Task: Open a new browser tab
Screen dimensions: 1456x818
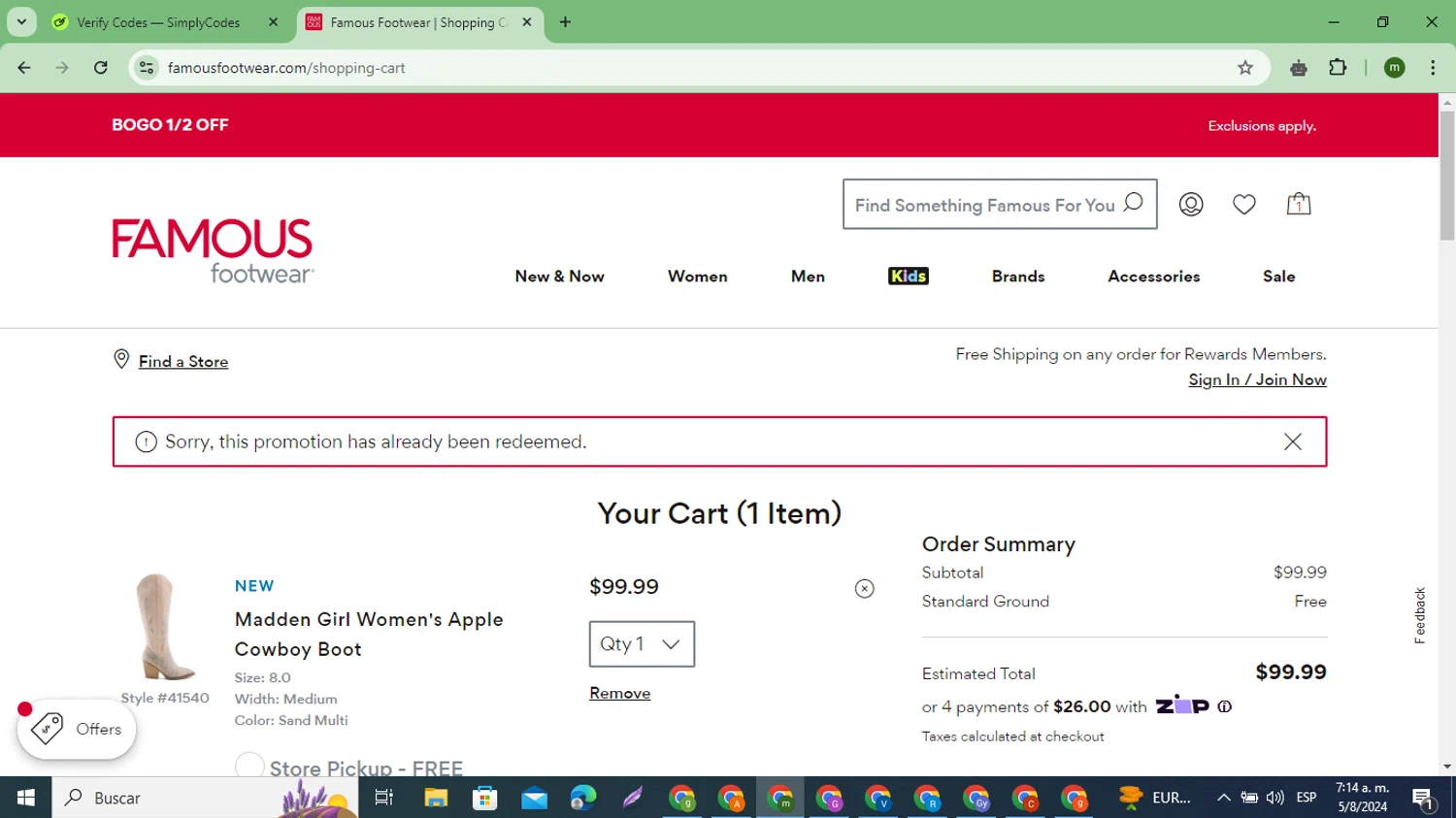Action: point(565,22)
